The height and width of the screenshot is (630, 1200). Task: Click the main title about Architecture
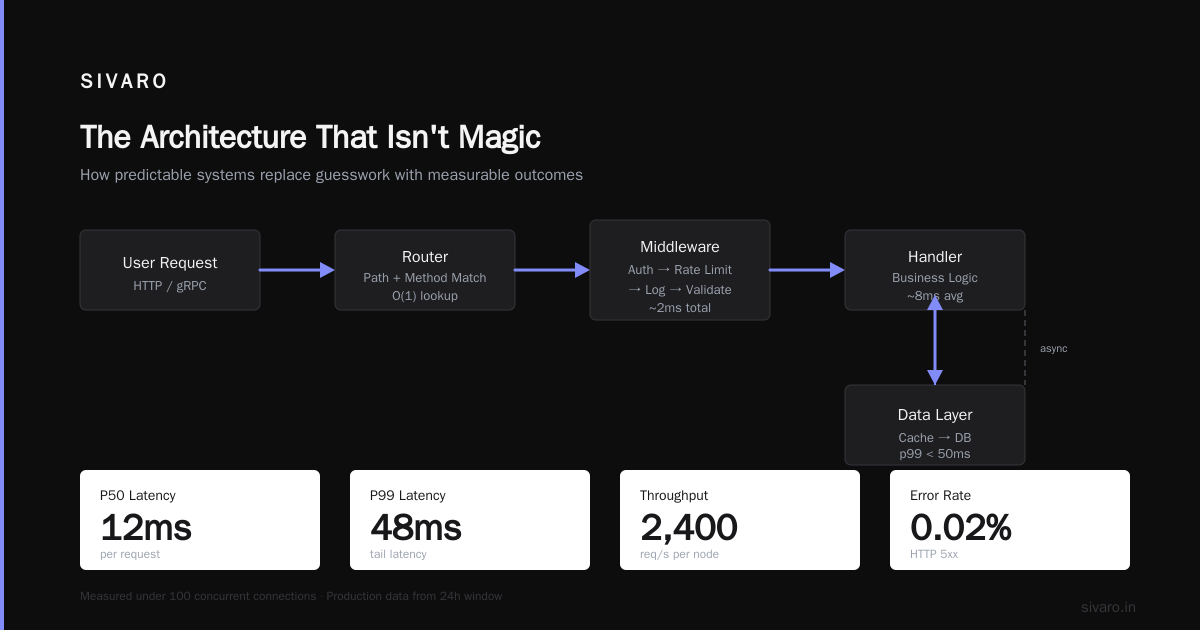(310, 137)
